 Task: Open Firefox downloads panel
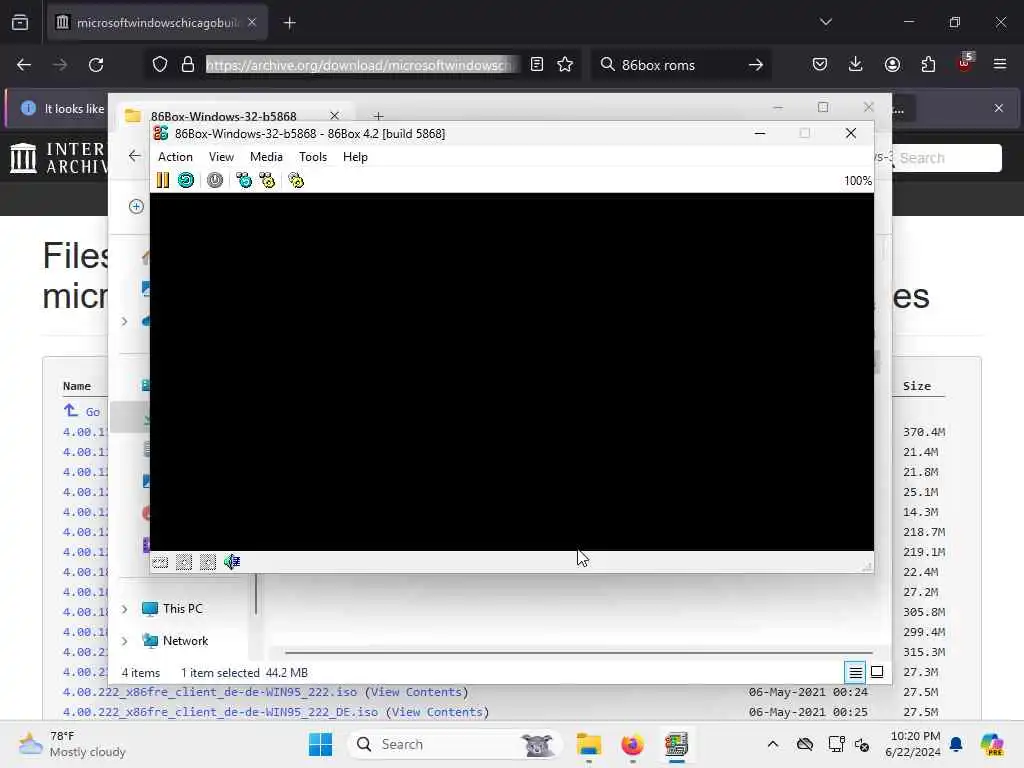(856, 64)
